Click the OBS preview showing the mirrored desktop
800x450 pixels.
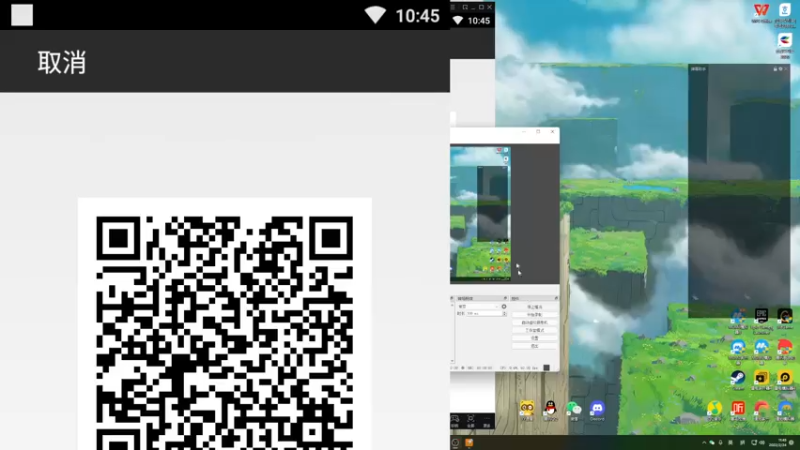pyautogui.click(x=480, y=213)
